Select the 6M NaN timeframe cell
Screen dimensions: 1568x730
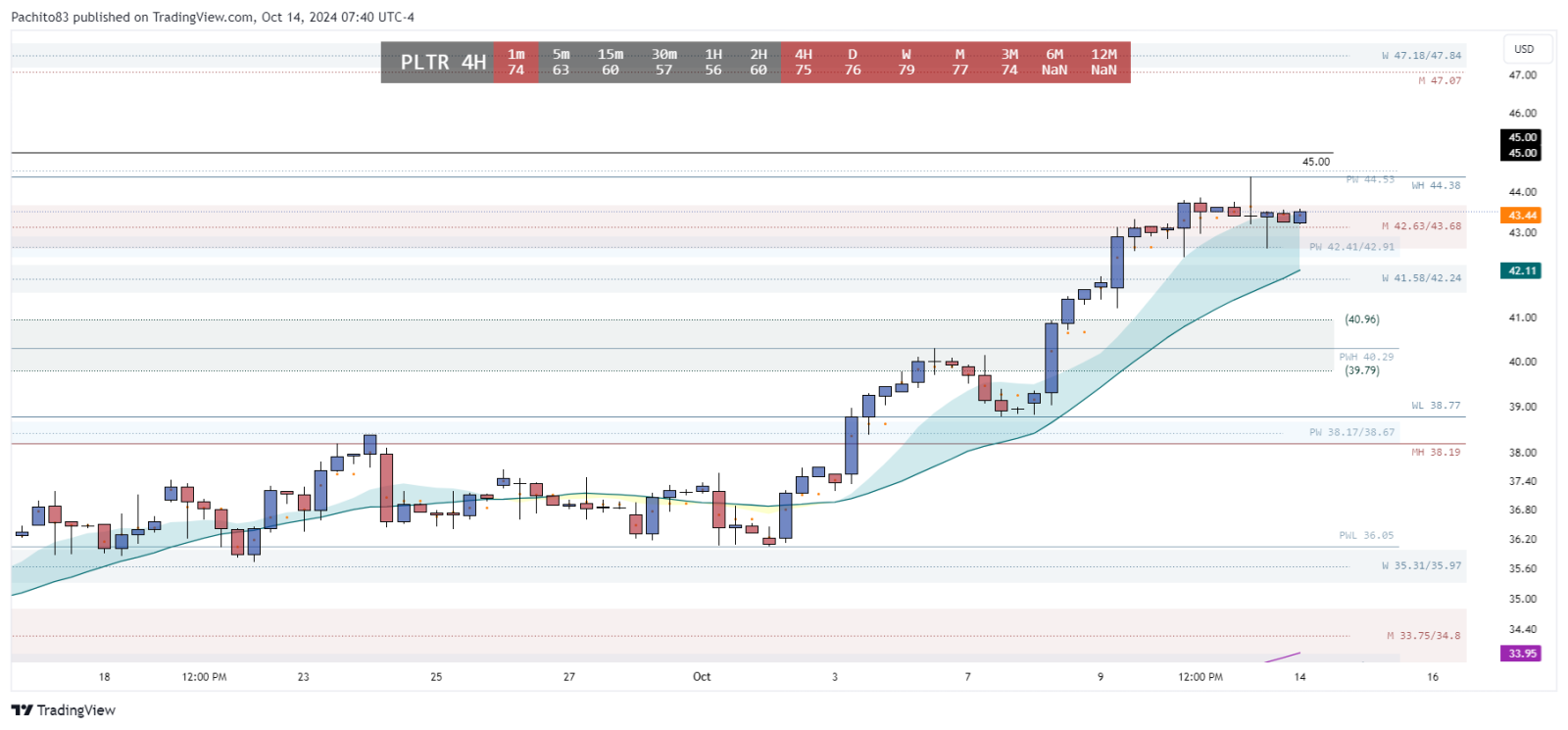click(x=1054, y=62)
